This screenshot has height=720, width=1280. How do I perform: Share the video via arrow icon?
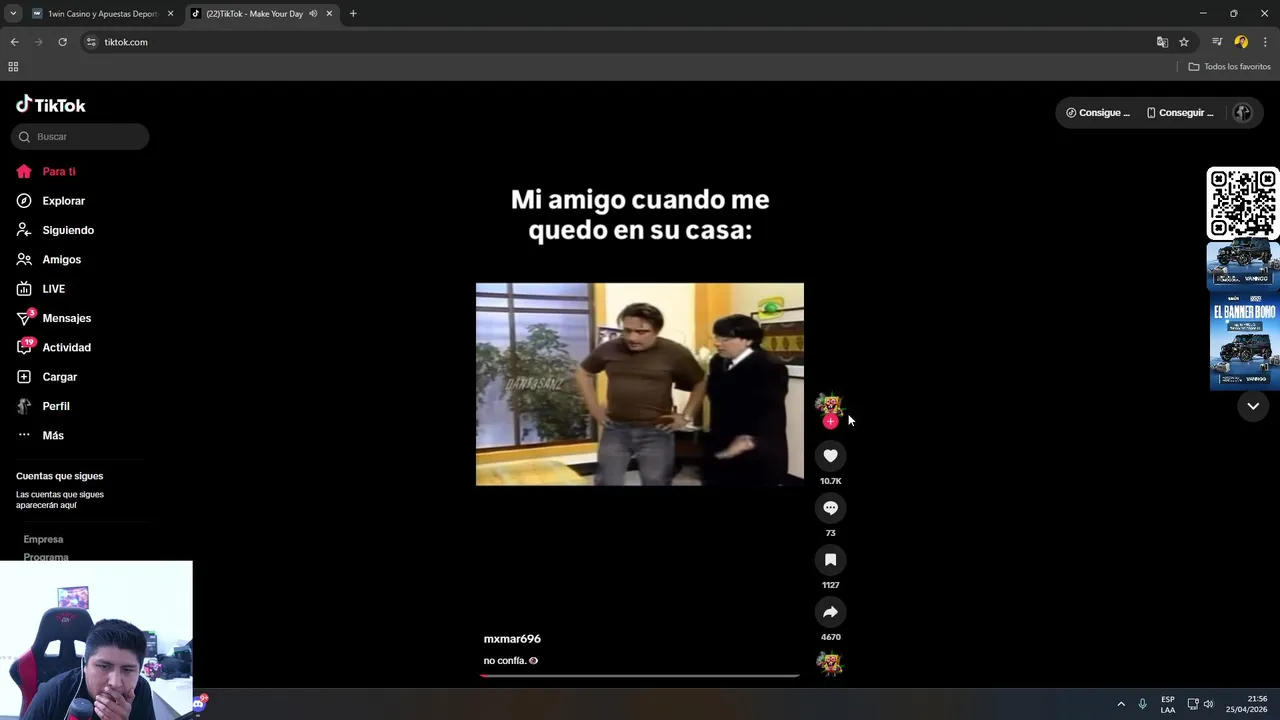[830, 612]
